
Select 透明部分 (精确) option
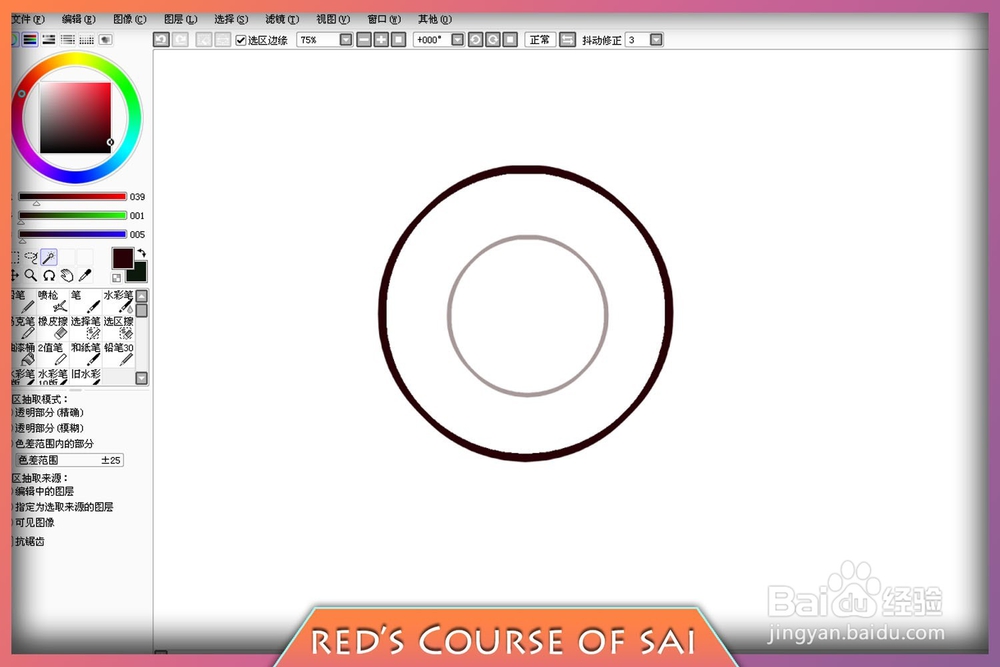[48, 413]
